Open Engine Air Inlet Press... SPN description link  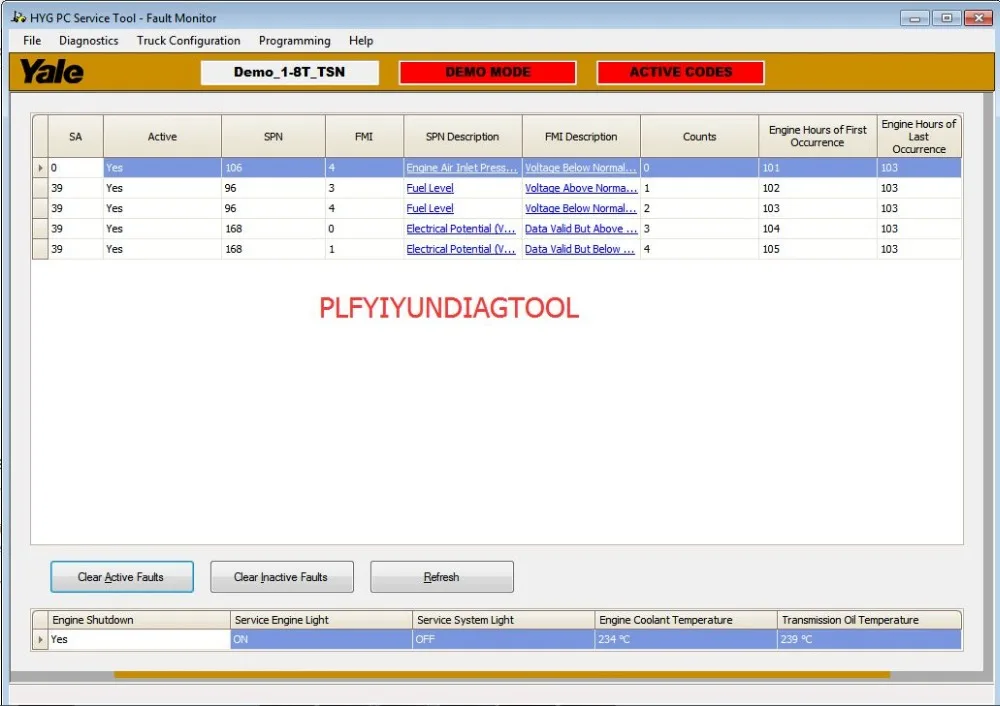coord(461,168)
